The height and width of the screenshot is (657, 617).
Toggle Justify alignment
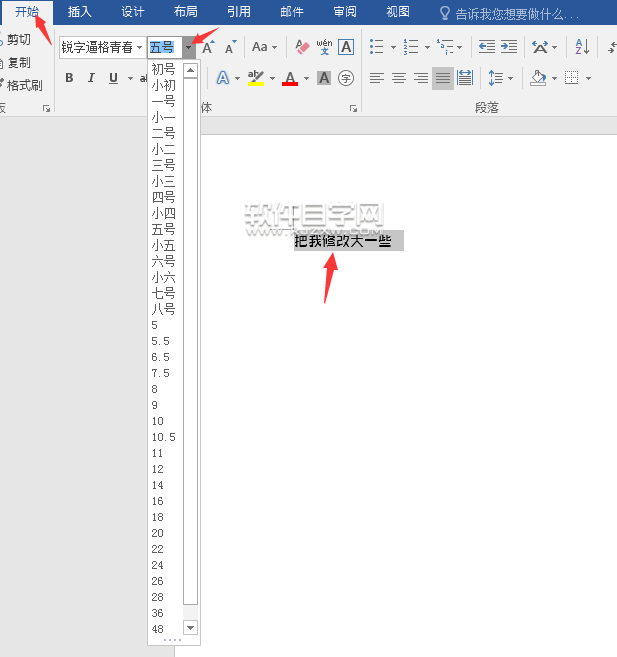[443, 78]
